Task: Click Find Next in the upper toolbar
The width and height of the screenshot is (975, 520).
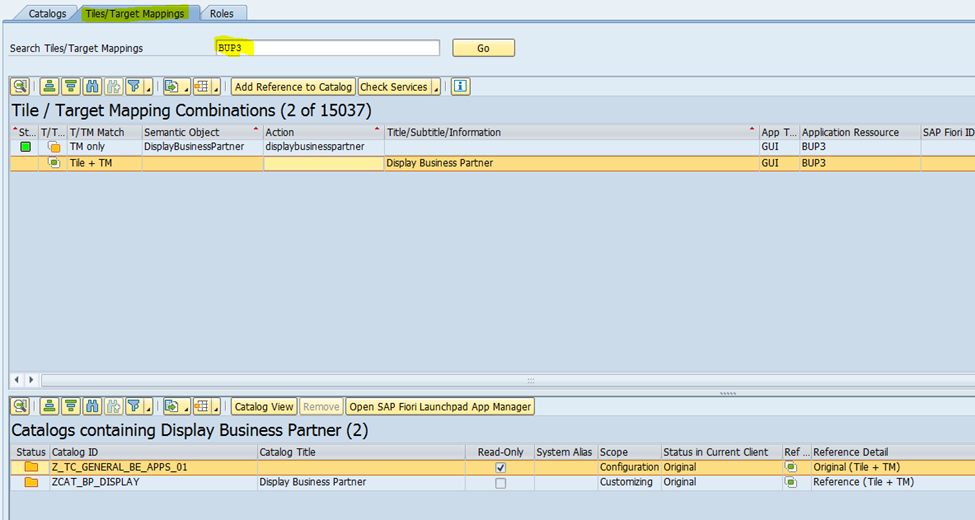Action: pyautogui.click(x=113, y=86)
